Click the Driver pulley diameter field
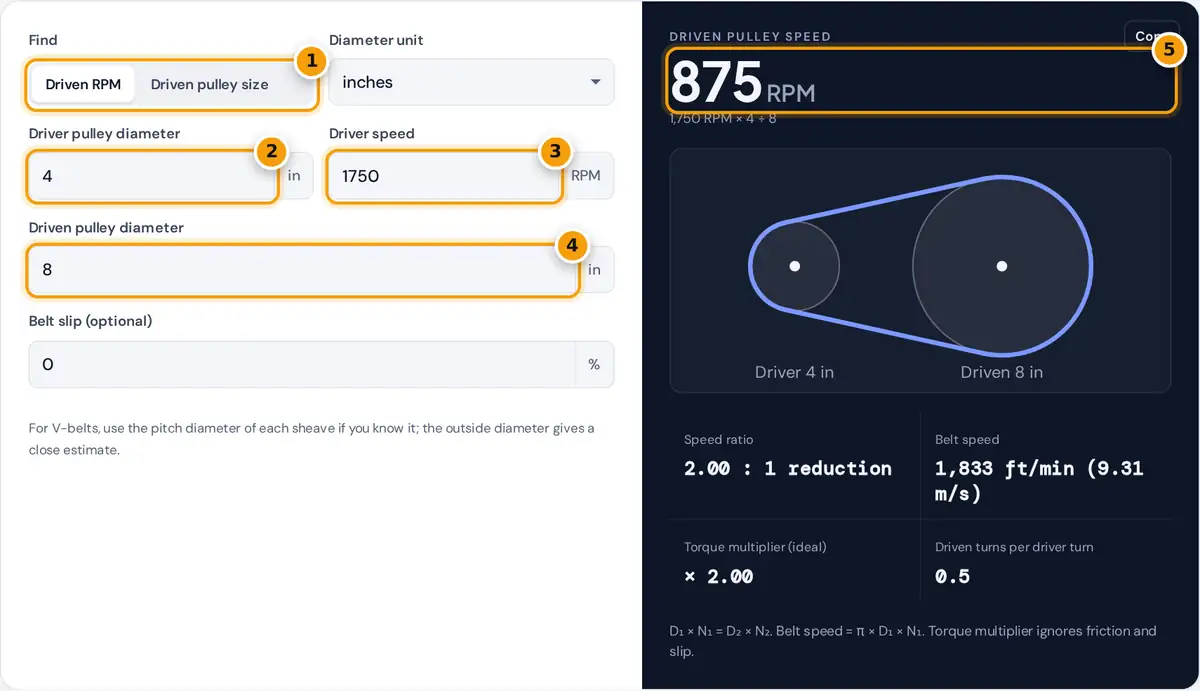This screenshot has height=691, width=1200. point(153,176)
